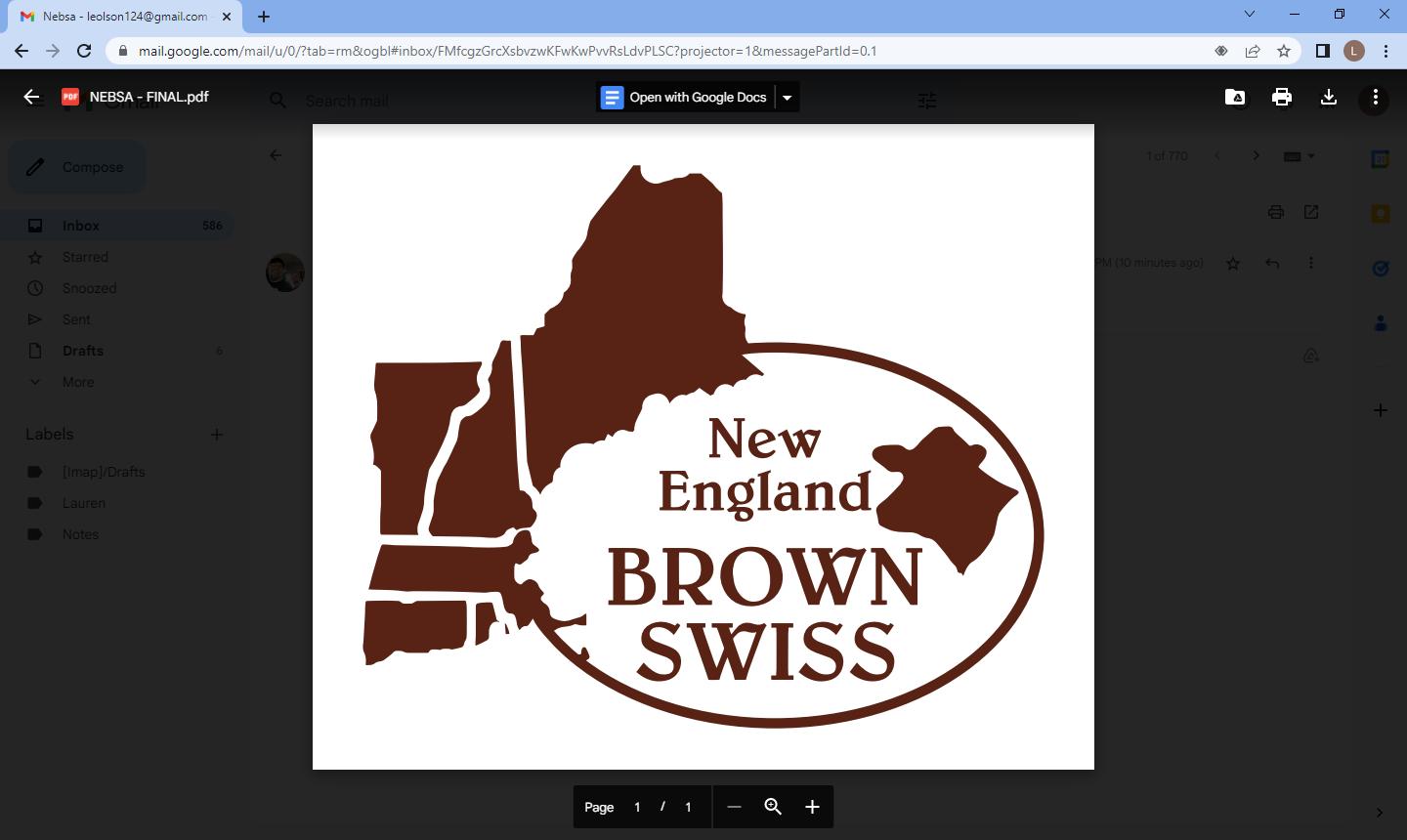Go back in browser history

click(21, 51)
